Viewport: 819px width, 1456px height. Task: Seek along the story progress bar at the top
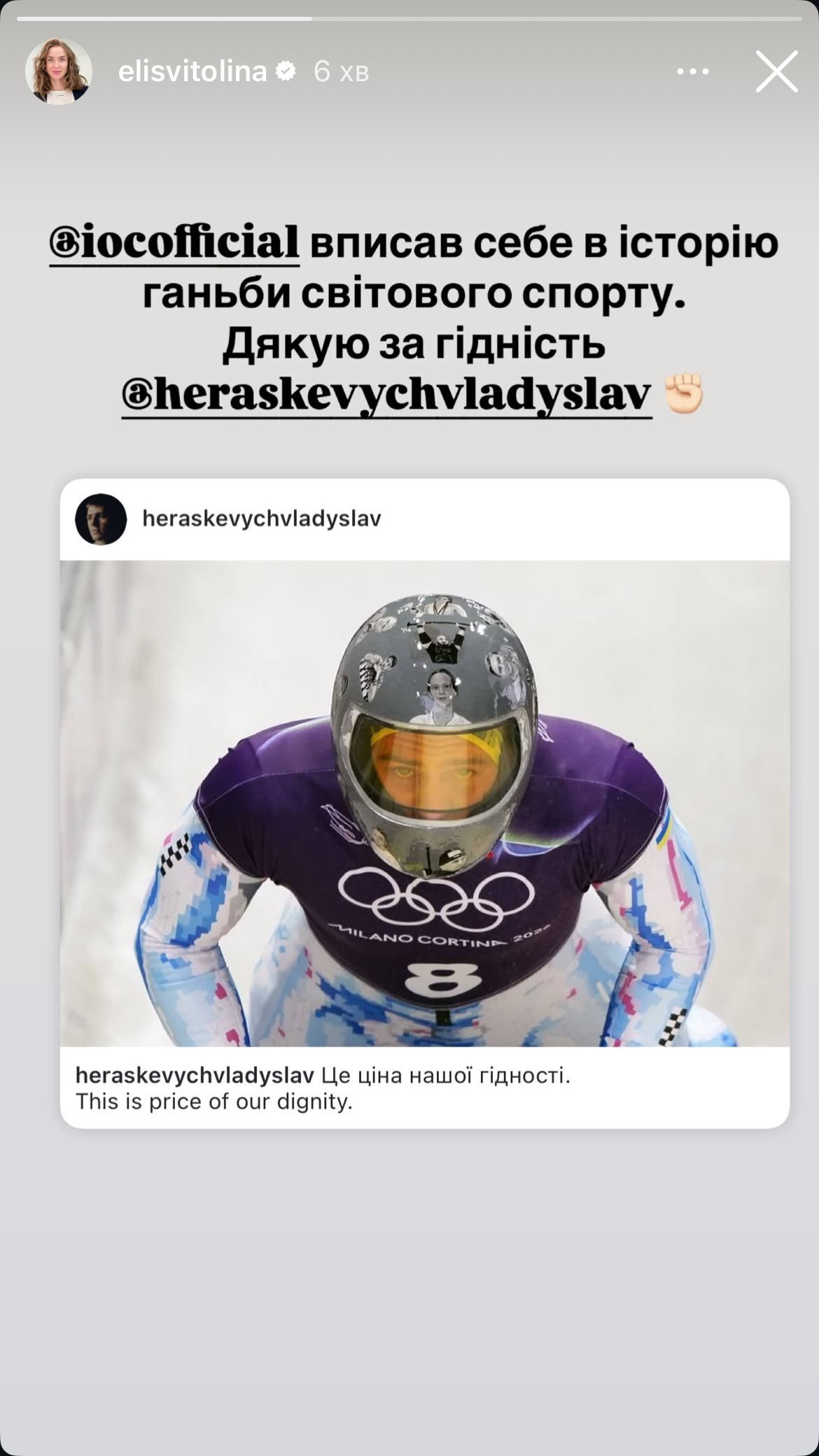409,18
